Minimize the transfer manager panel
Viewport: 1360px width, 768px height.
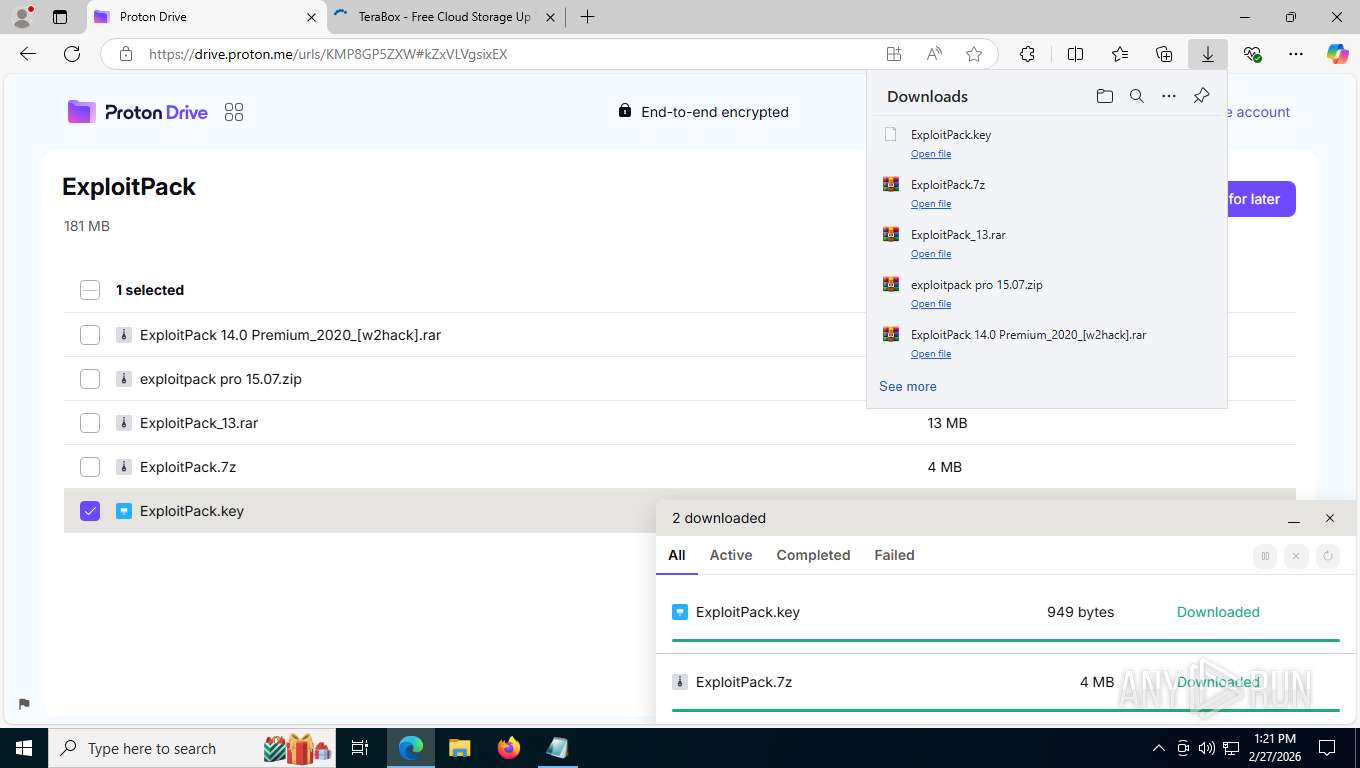click(x=1294, y=518)
